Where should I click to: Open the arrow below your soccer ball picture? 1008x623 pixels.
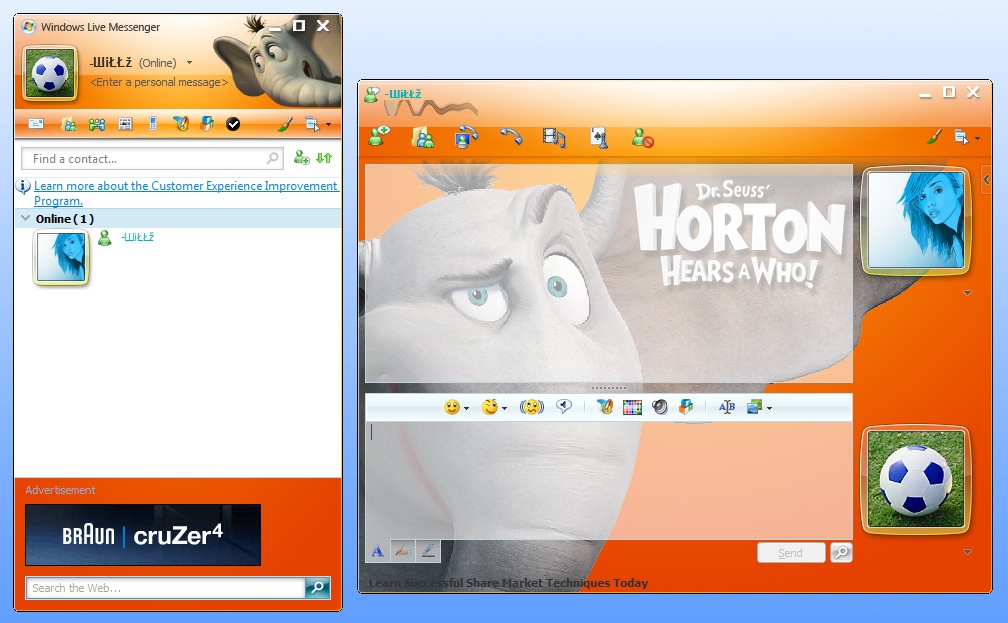pyautogui.click(x=968, y=552)
